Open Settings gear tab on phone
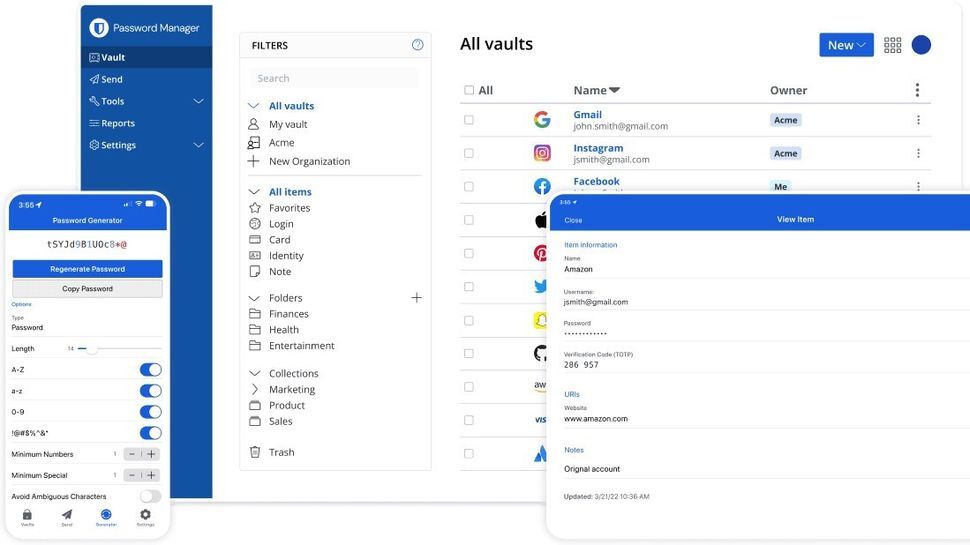Screen dimensions: 970x545 145,515
